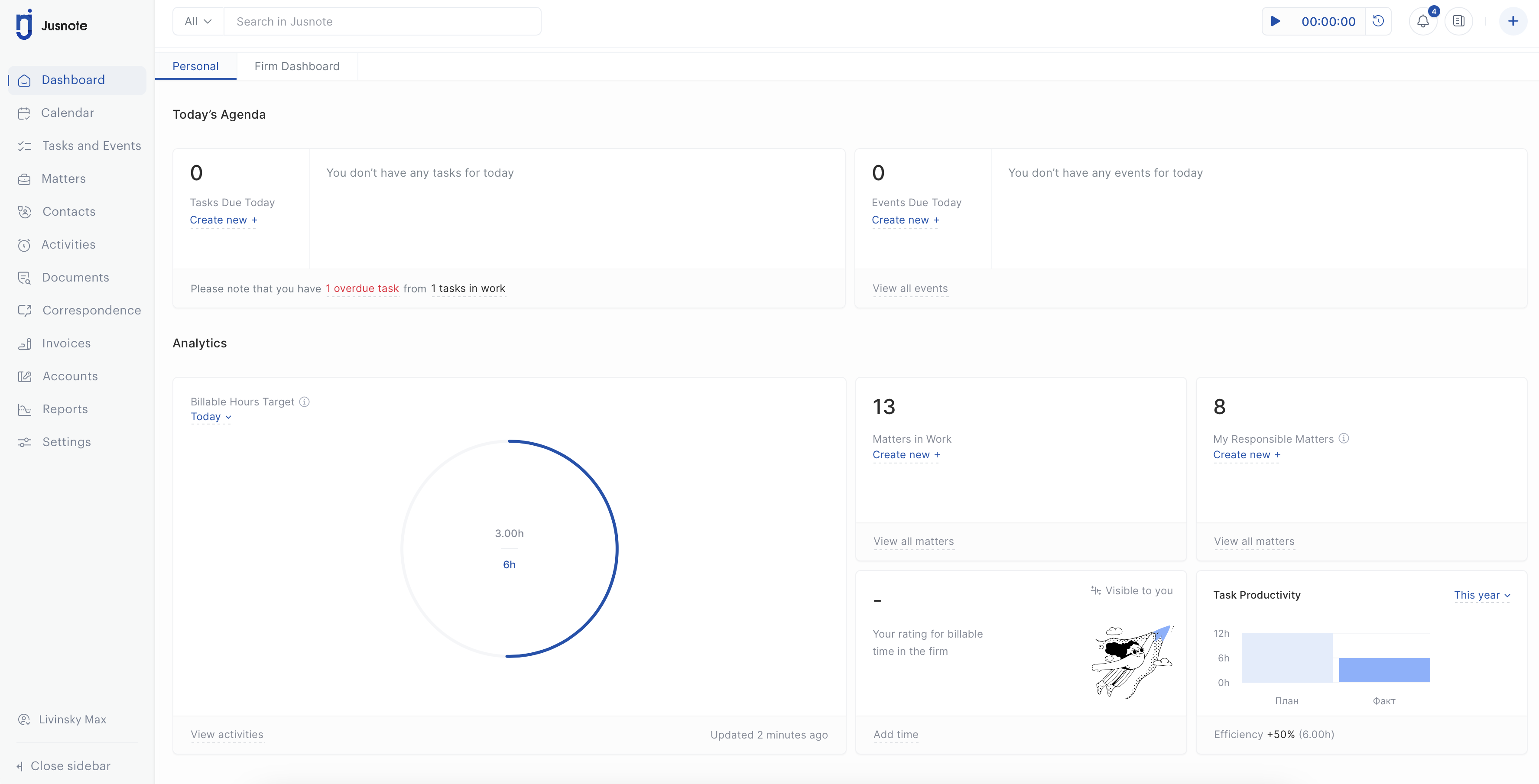
Task: Open the Matters briefcase icon
Action: 24,179
